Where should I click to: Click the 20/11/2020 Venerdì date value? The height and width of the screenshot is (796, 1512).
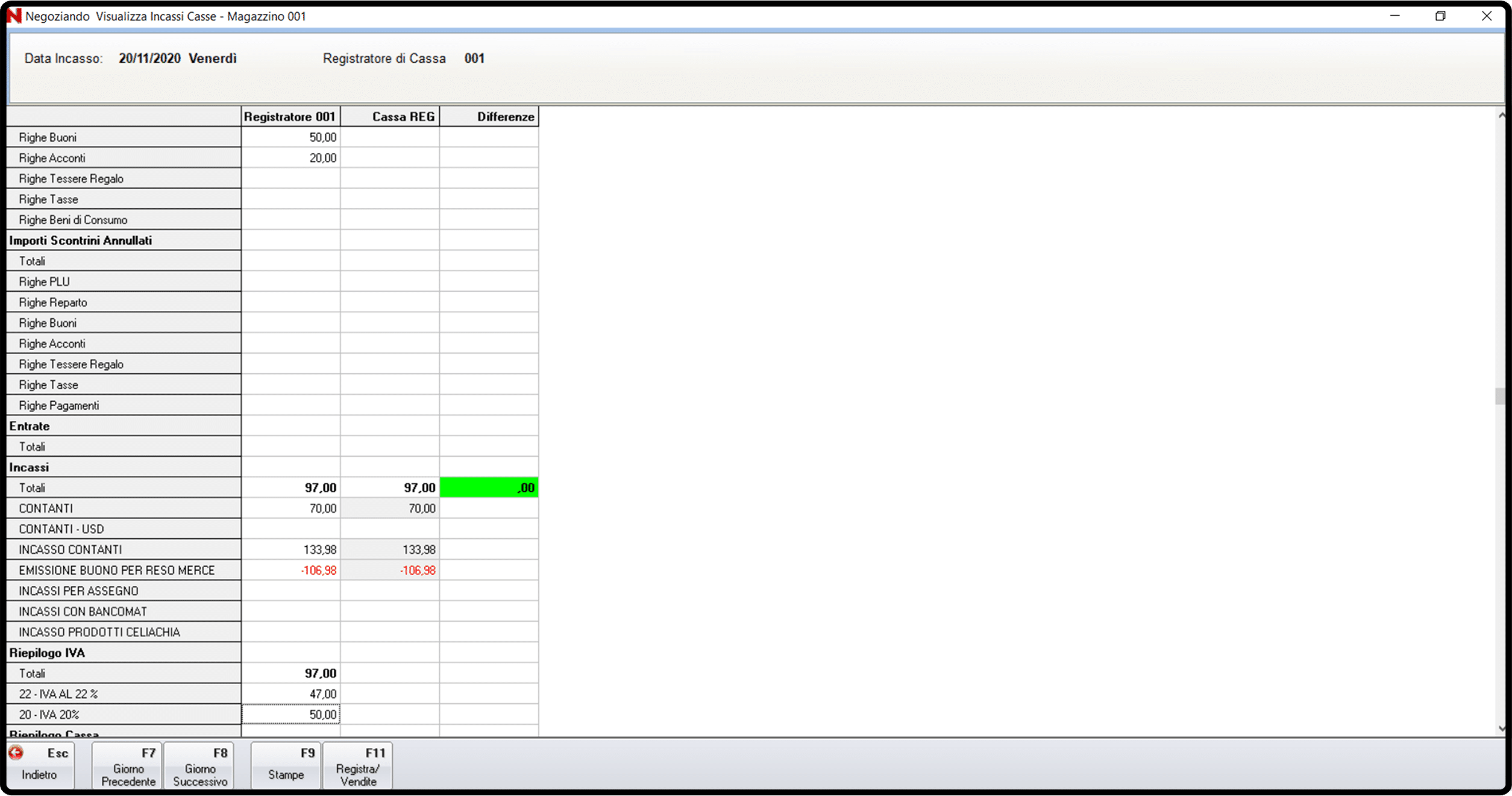(177, 58)
